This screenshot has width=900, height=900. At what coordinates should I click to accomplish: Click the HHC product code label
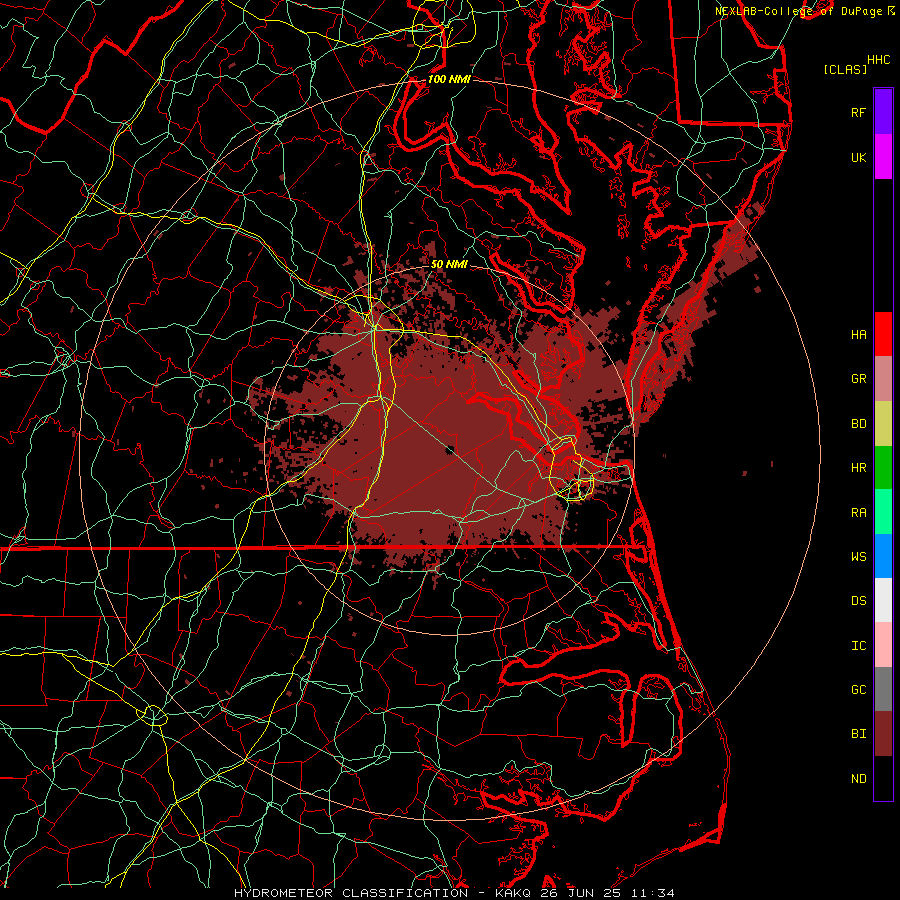(x=879, y=60)
